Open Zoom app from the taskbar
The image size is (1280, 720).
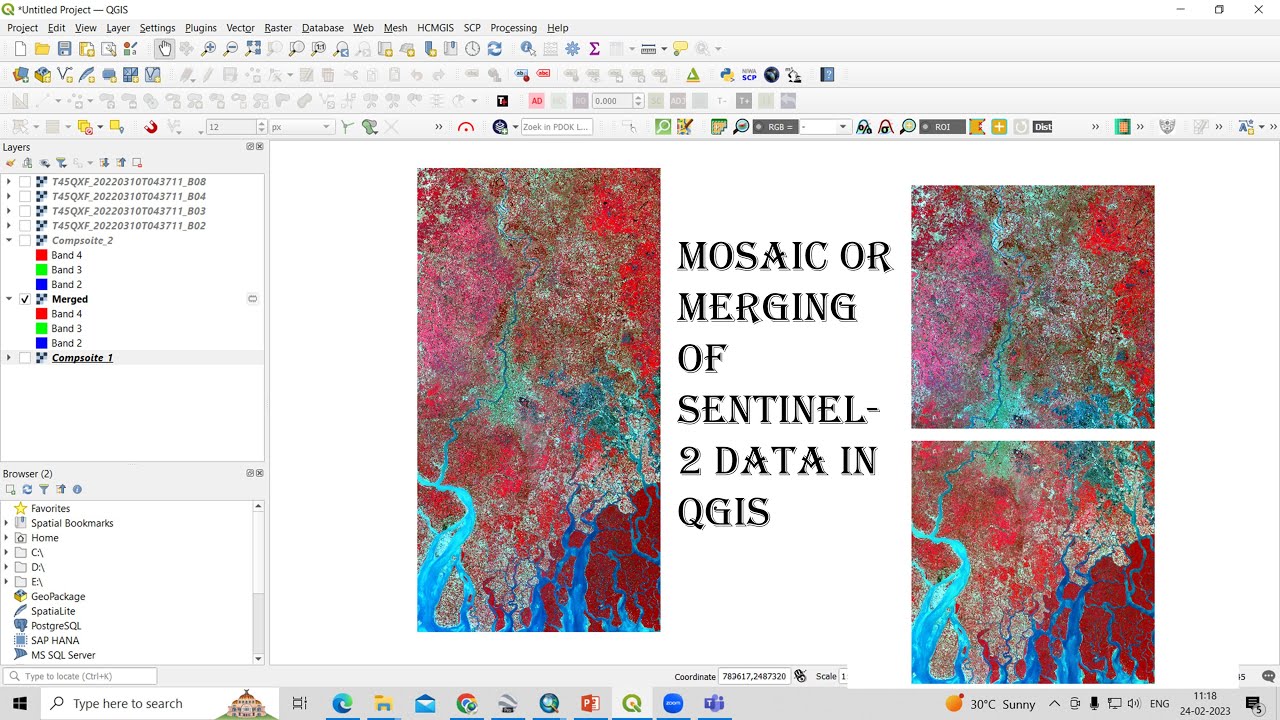(672, 703)
